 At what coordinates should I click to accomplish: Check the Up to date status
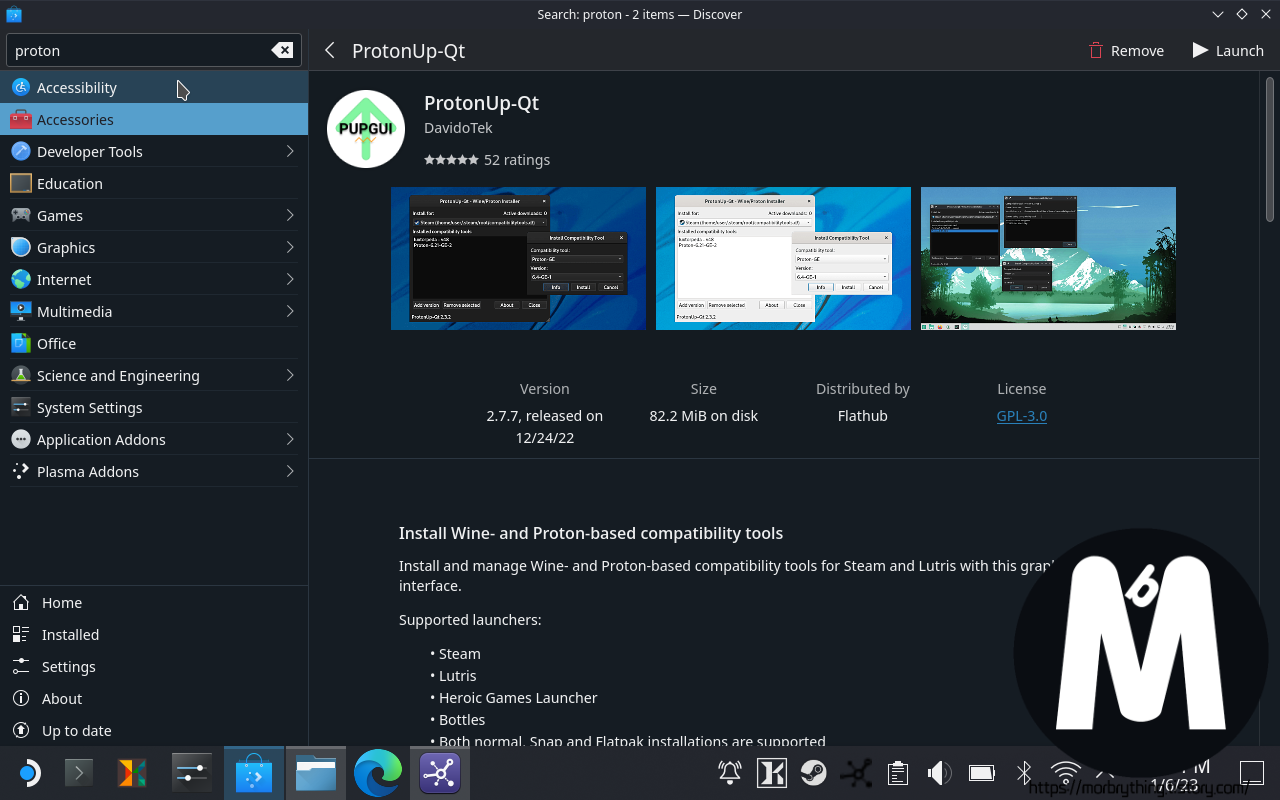click(x=154, y=731)
